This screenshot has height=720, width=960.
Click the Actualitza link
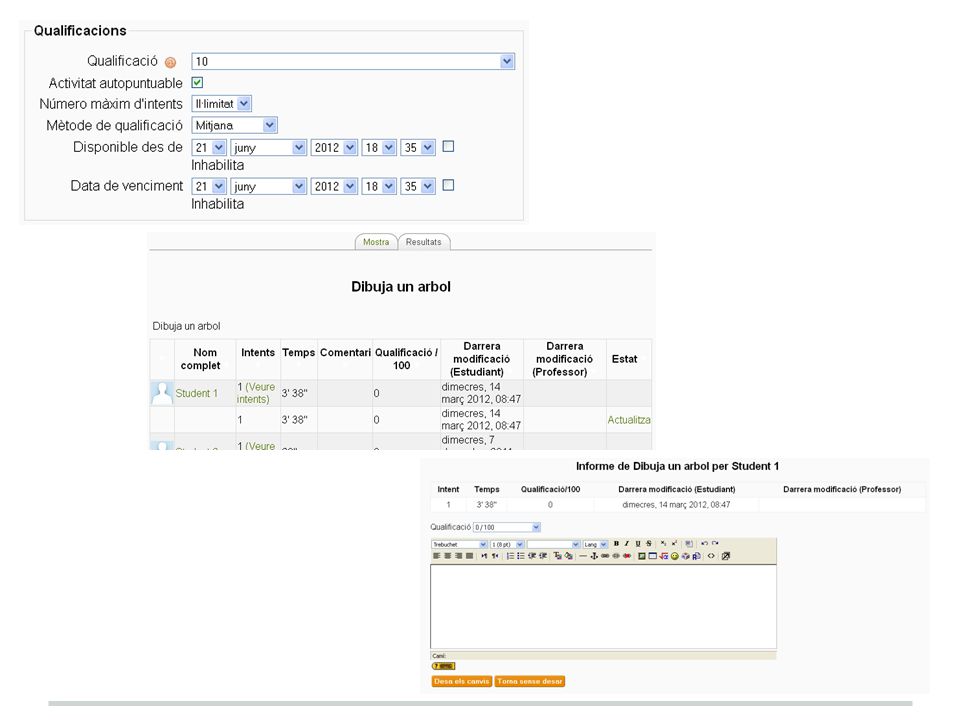(629, 420)
